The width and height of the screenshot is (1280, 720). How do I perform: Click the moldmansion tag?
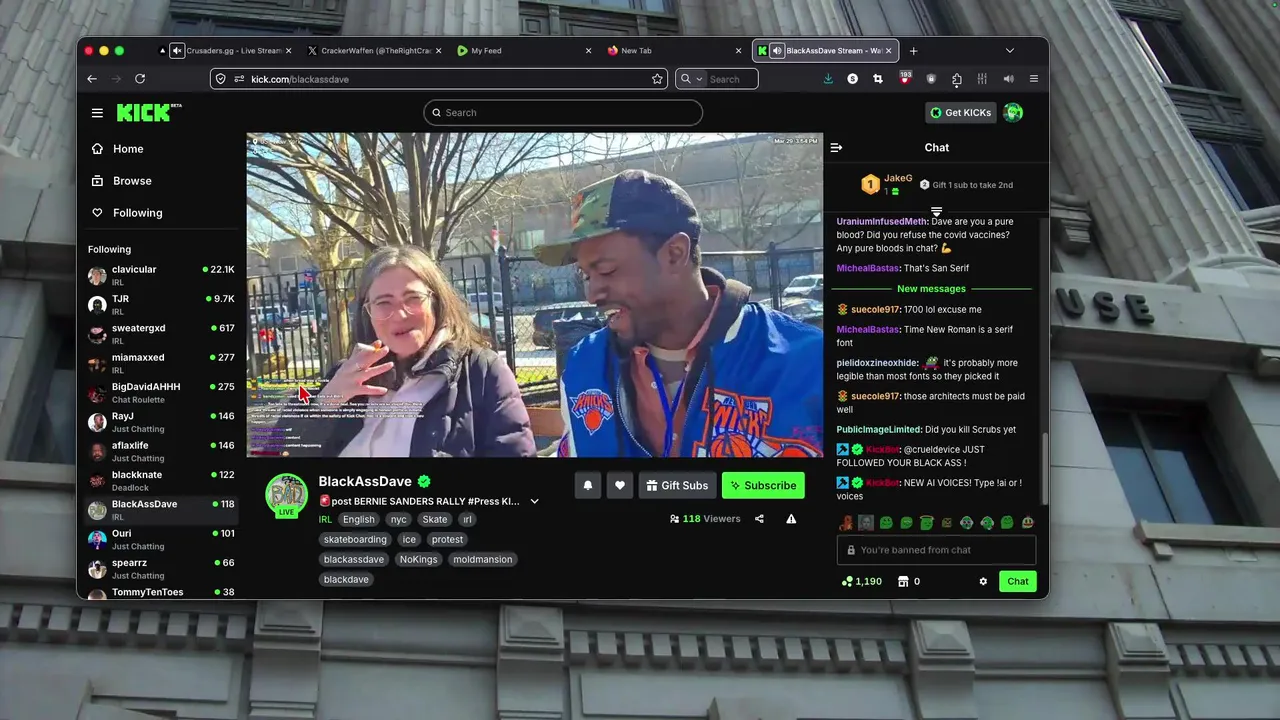click(483, 559)
